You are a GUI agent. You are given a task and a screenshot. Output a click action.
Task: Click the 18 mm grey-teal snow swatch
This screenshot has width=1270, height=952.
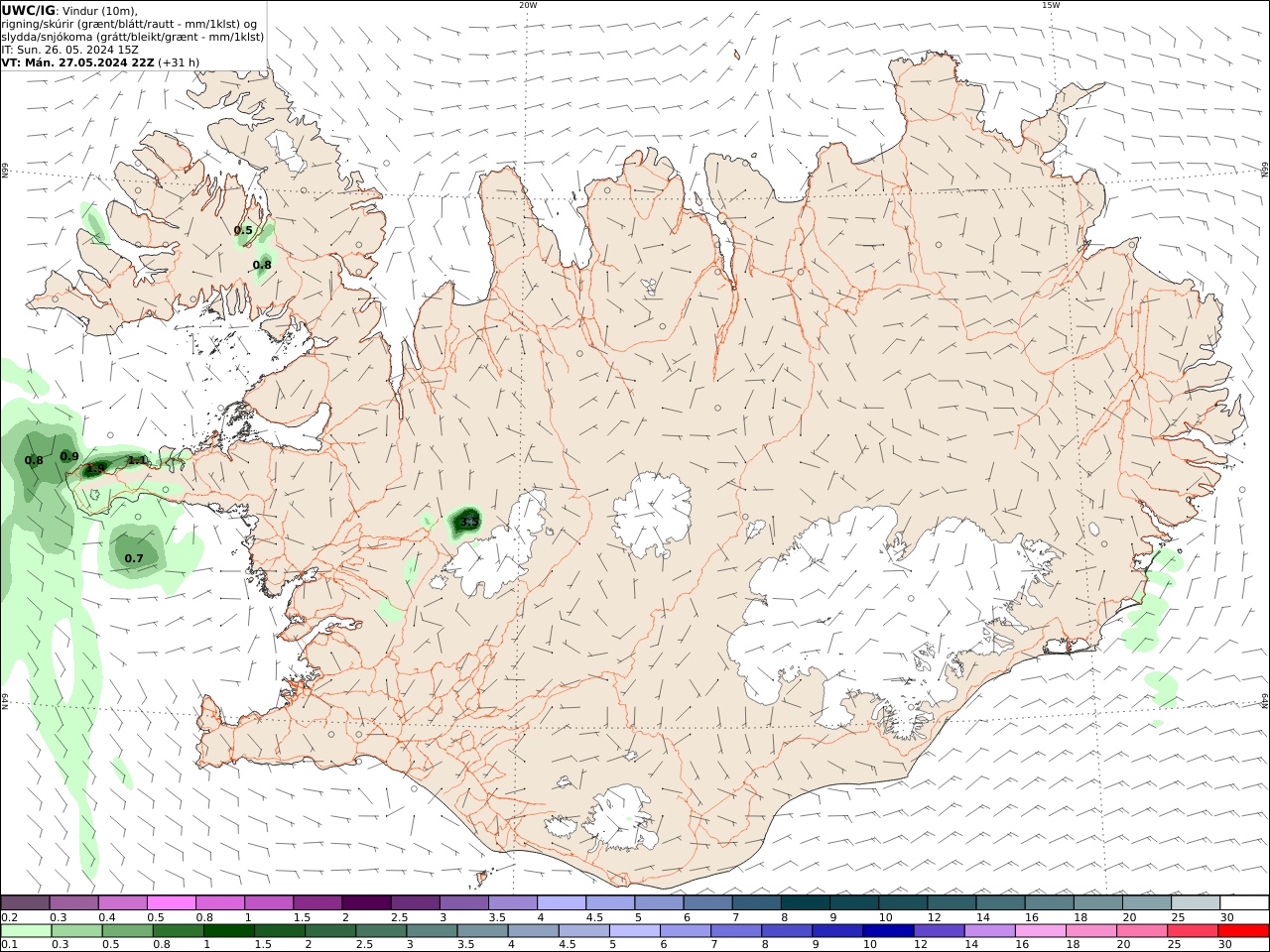(1097, 902)
